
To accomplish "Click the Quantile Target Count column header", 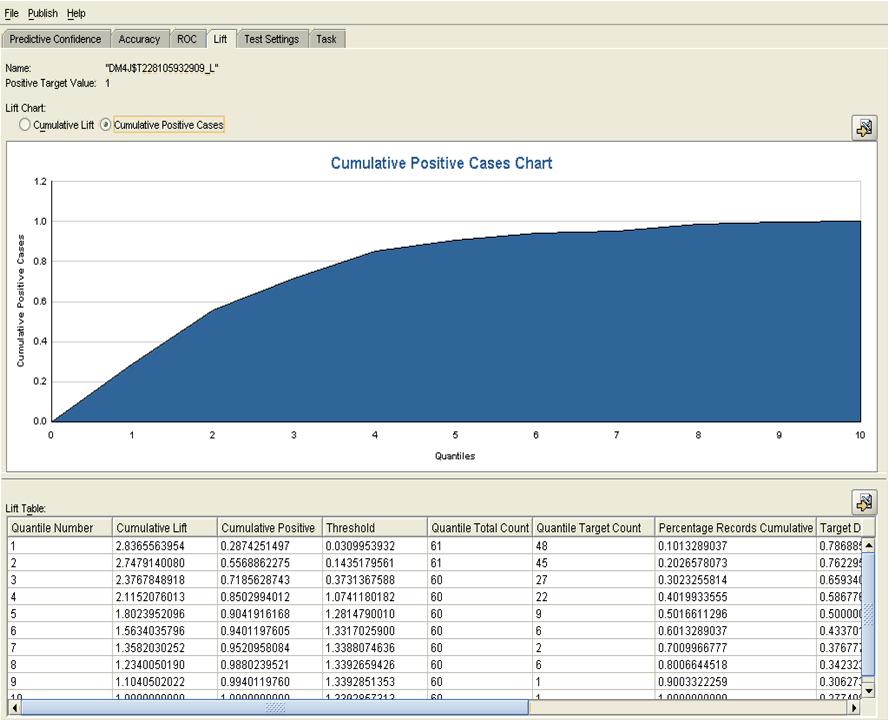I will pyautogui.click(x=588, y=528).
